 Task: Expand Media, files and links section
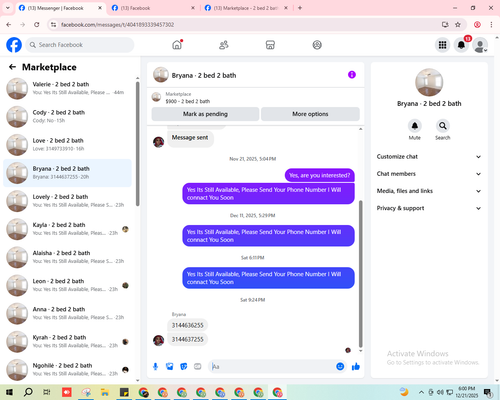coord(429,191)
